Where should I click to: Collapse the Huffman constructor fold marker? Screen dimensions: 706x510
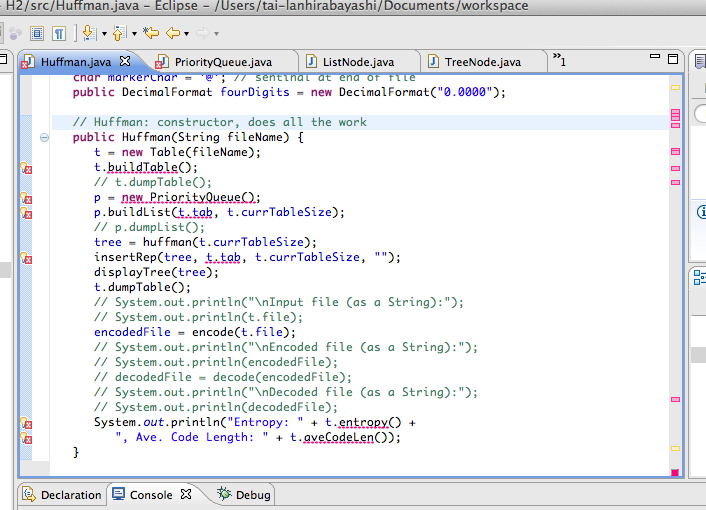[44, 137]
